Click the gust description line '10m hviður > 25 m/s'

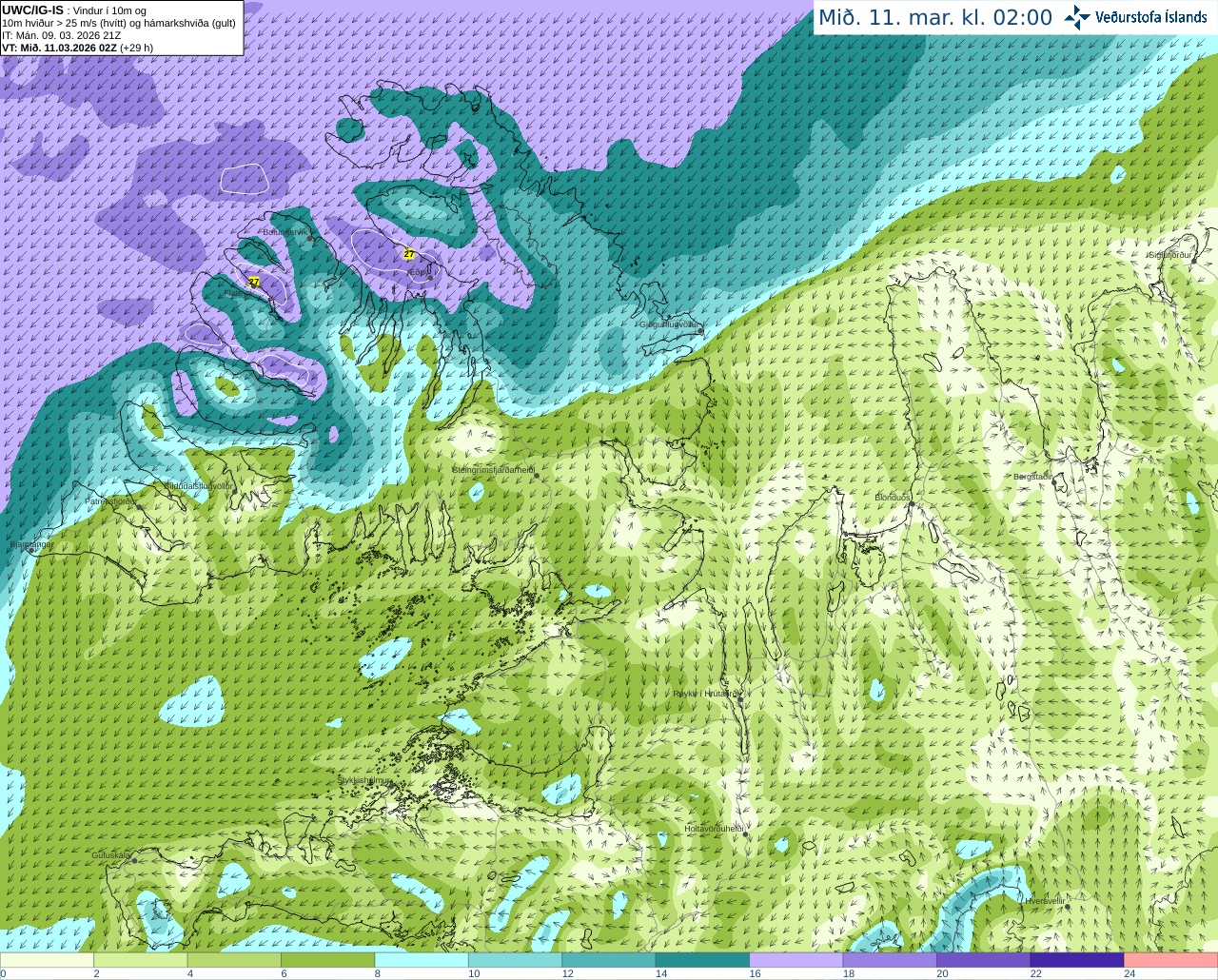point(118,22)
